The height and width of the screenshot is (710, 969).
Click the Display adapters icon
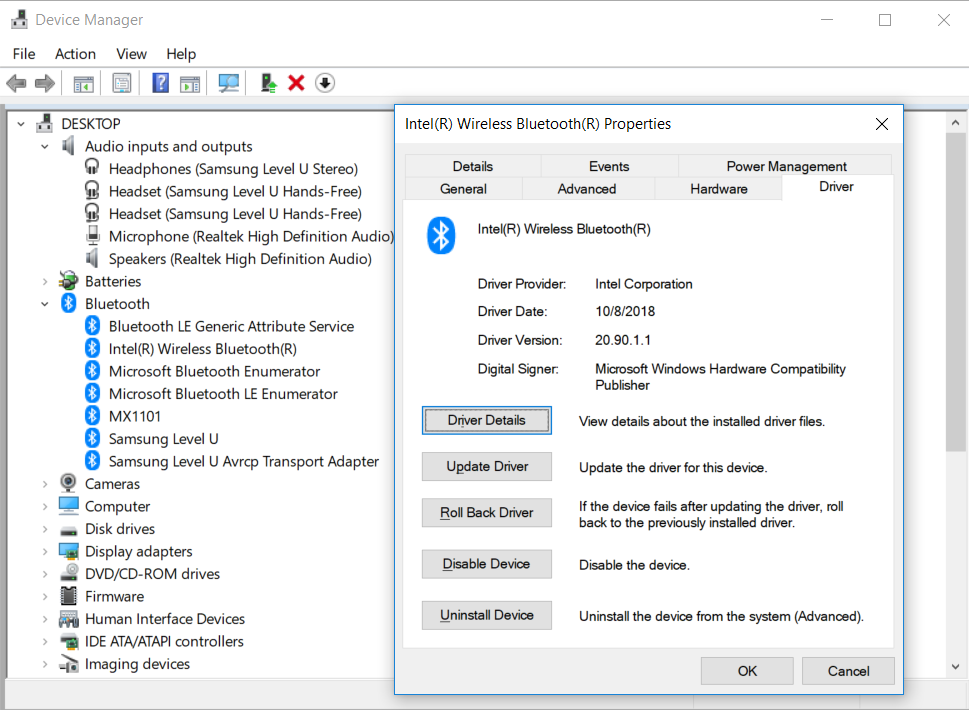(69, 551)
